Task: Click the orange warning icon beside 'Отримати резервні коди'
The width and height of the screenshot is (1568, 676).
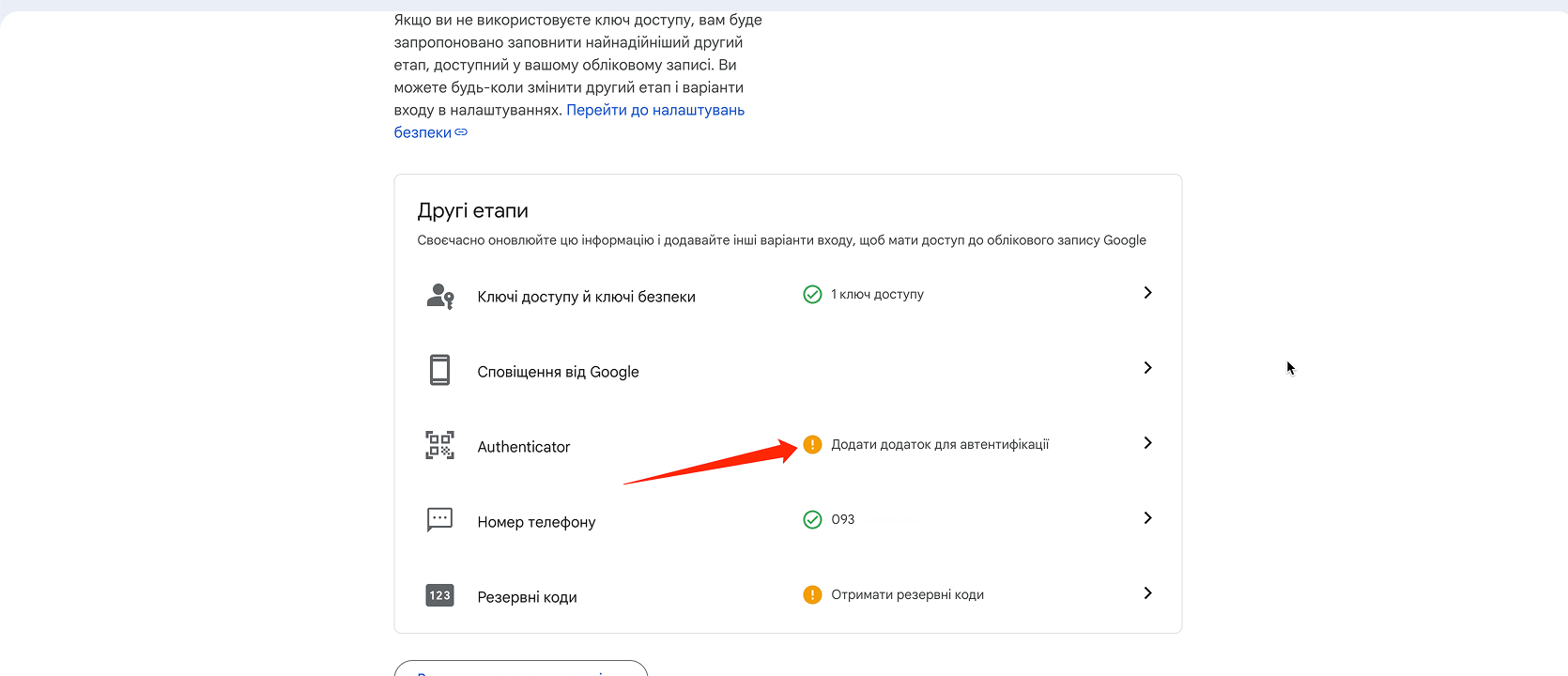Action: (x=812, y=595)
